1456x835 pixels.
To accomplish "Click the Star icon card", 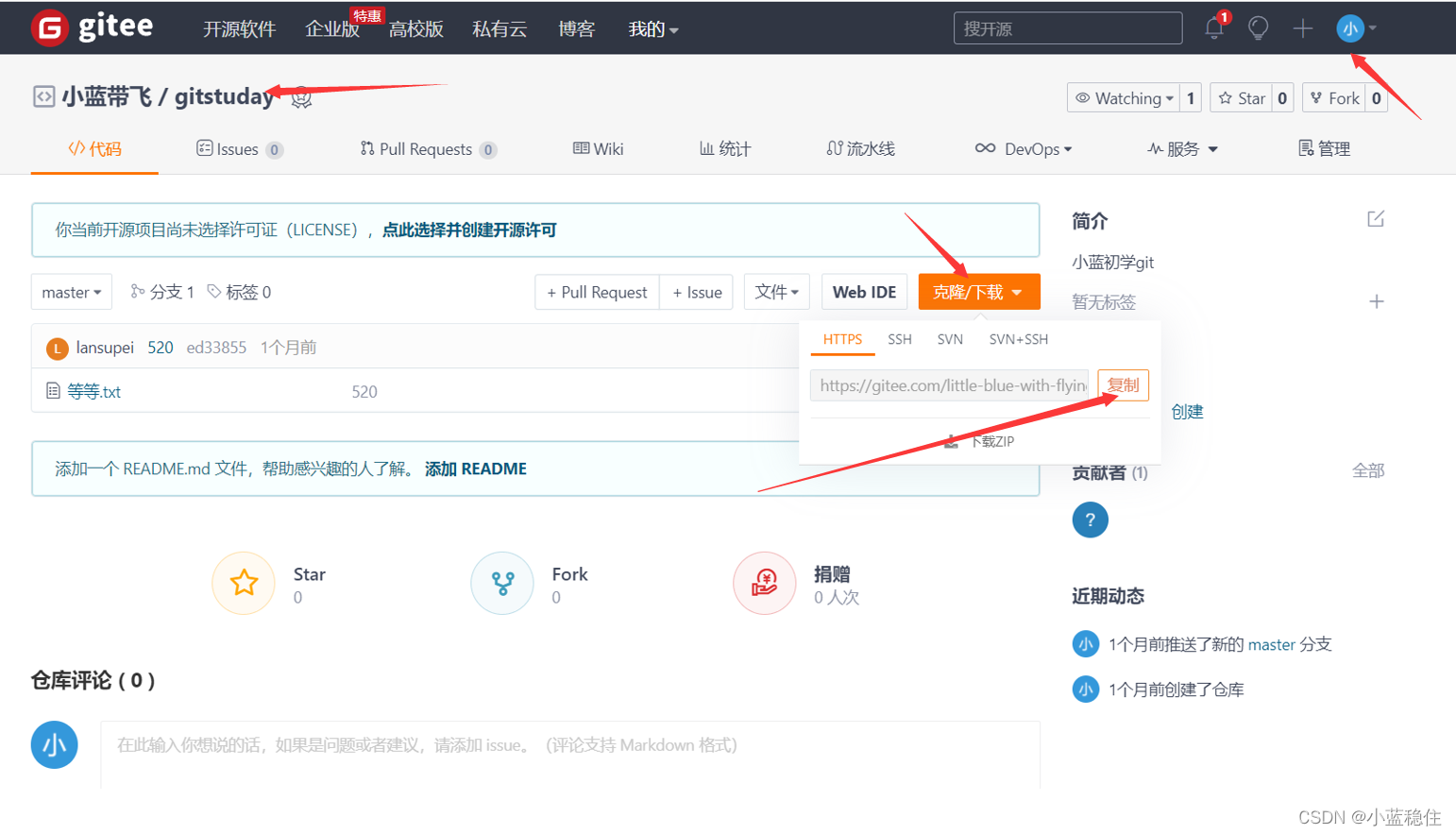I will point(244,583).
